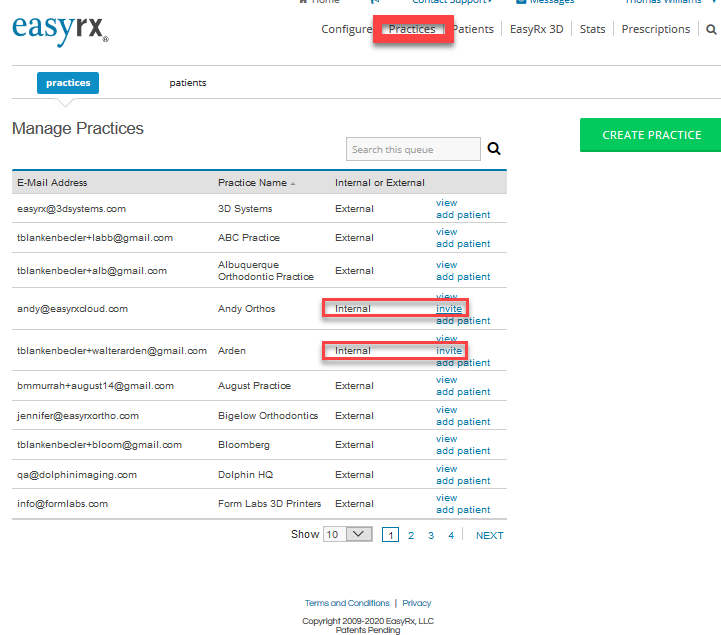View Albuquerque Orthodontic Practice

(x=446, y=265)
